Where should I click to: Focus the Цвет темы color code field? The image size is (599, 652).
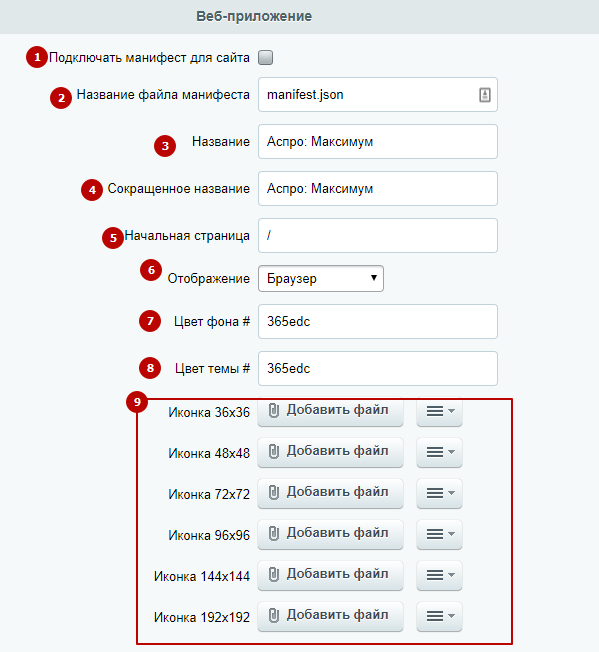pyautogui.click(x=378, y=368)
